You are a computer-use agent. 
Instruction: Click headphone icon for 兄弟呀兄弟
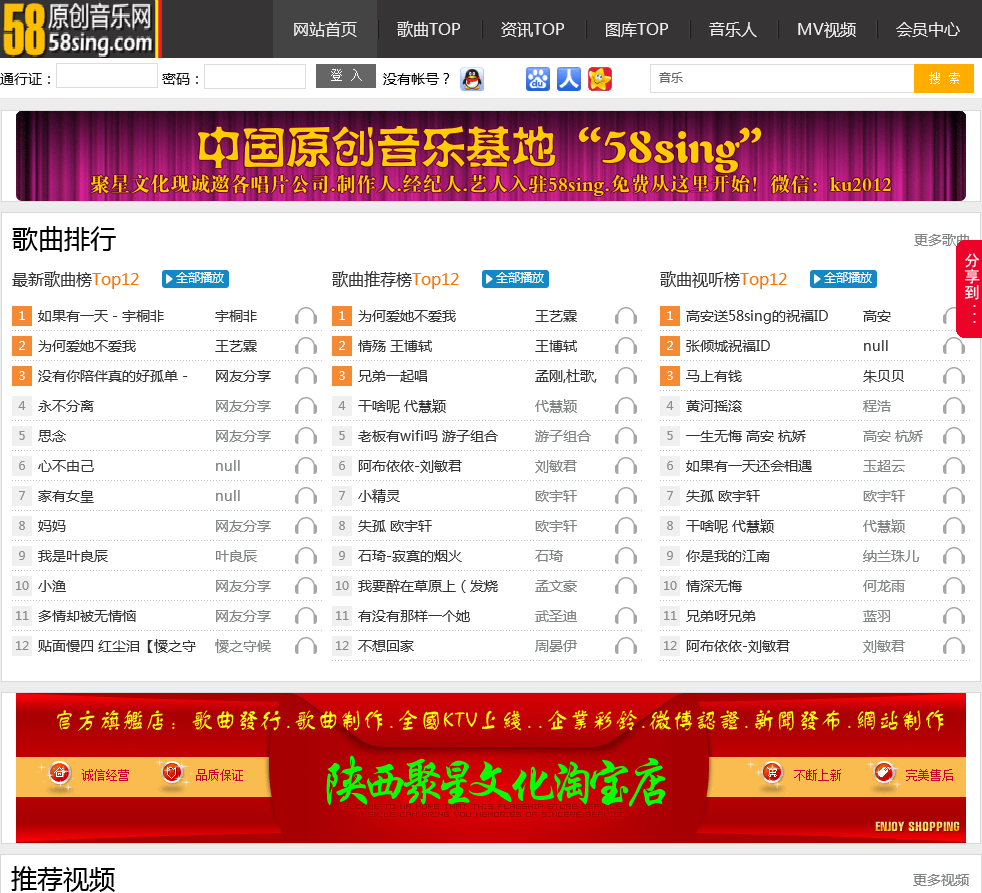[954, 616]
